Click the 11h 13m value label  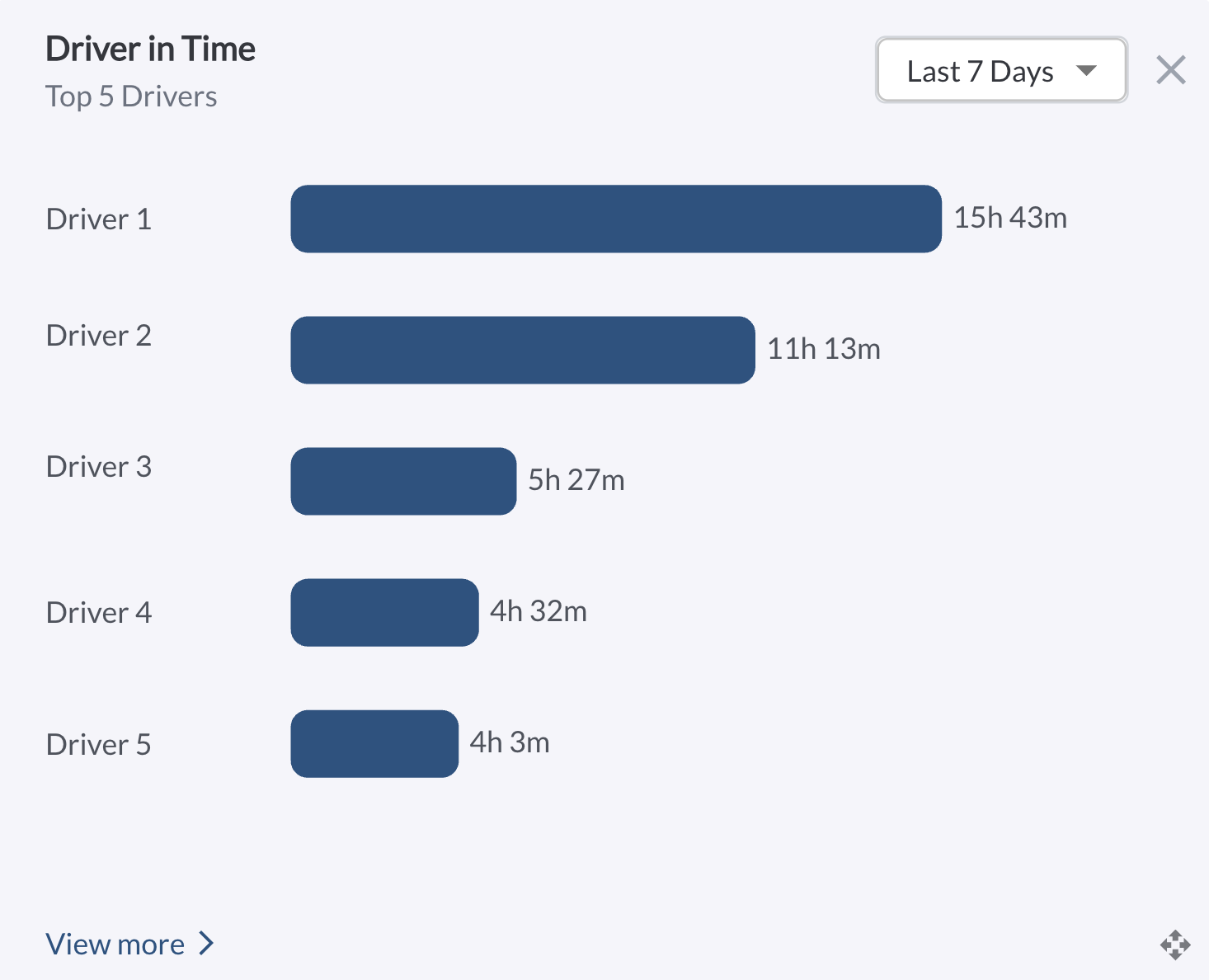[824, 349]
